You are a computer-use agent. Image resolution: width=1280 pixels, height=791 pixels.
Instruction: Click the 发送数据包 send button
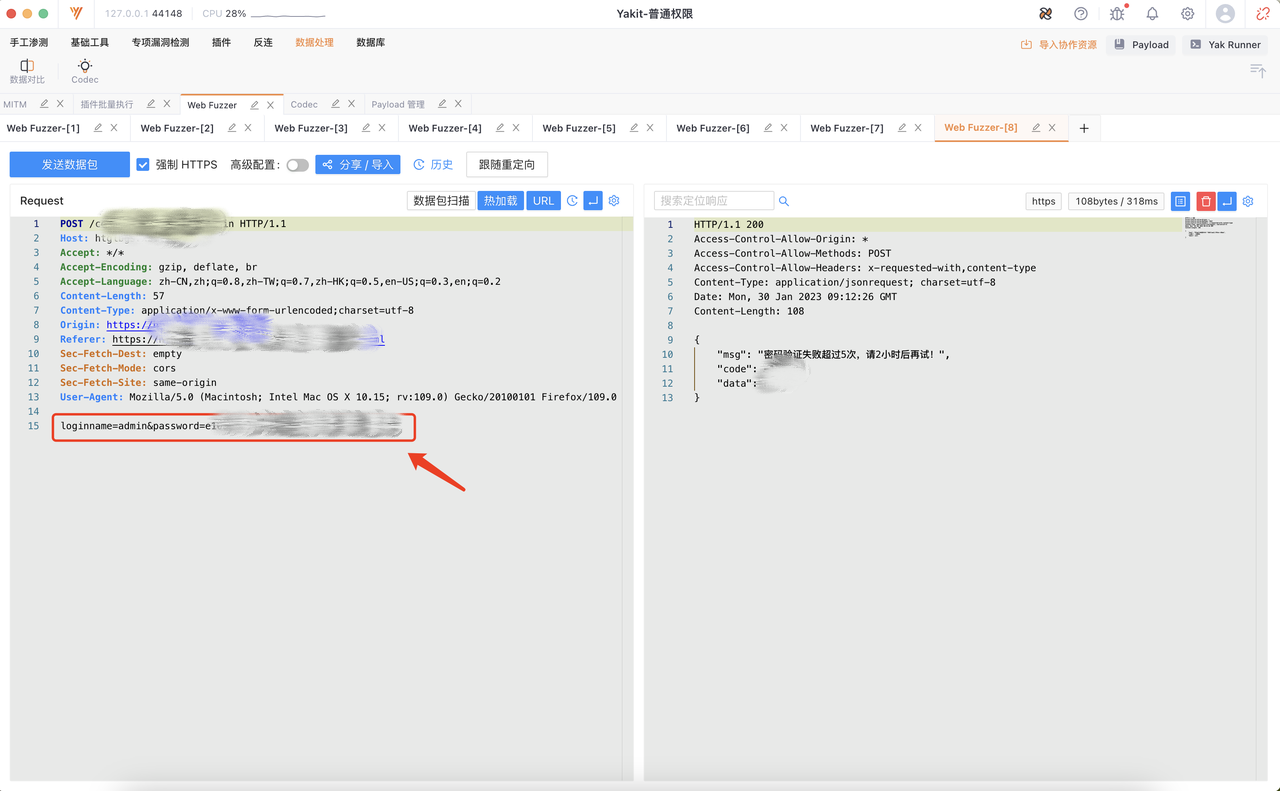pos(70,164)
